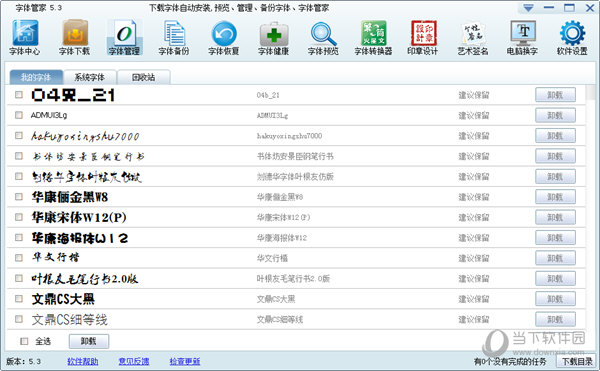Click 卸载 in the ADMUI3Lg row

[555, 115]
